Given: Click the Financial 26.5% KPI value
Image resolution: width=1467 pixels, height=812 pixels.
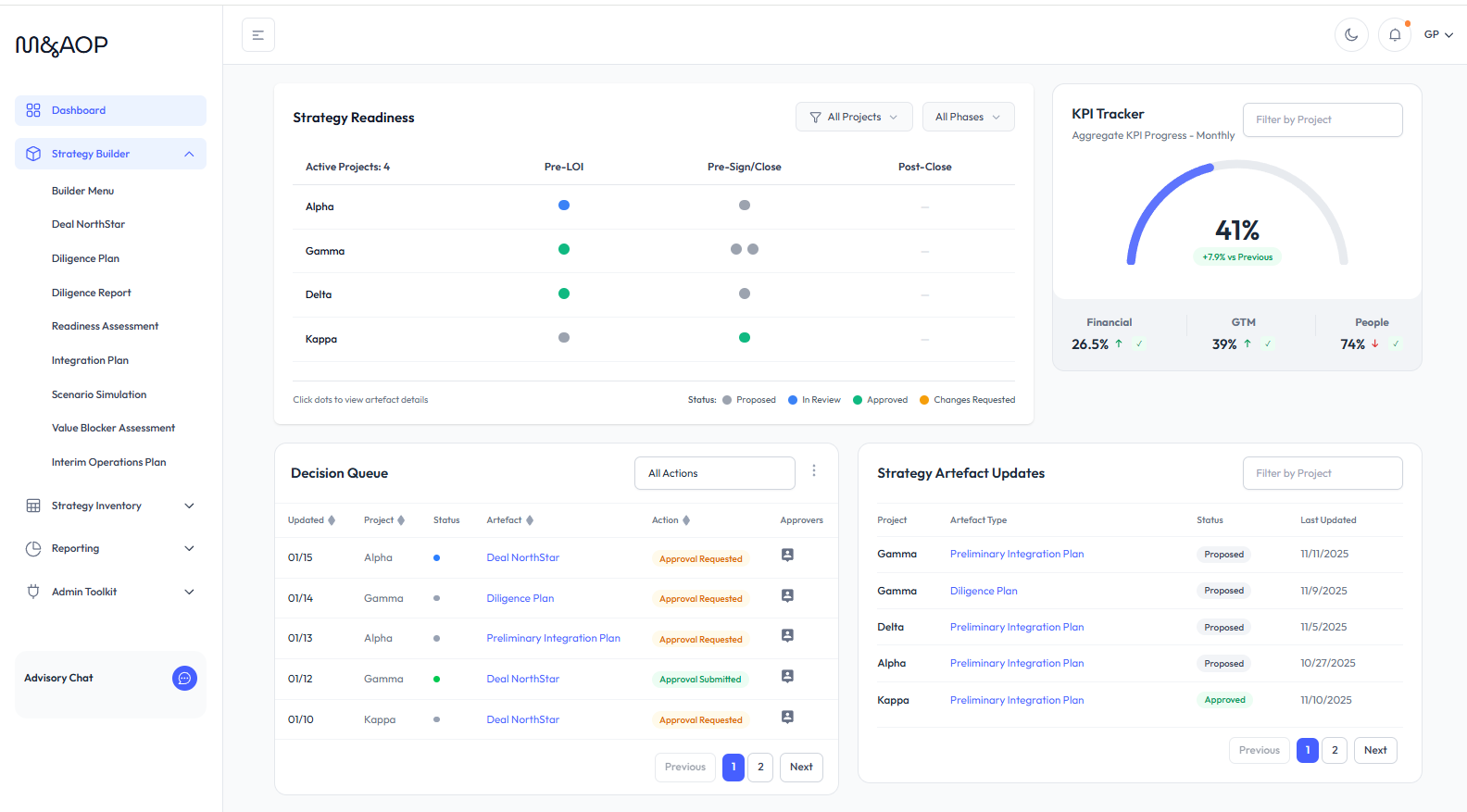Looking at the screenshot, I should coord(1090,344).
